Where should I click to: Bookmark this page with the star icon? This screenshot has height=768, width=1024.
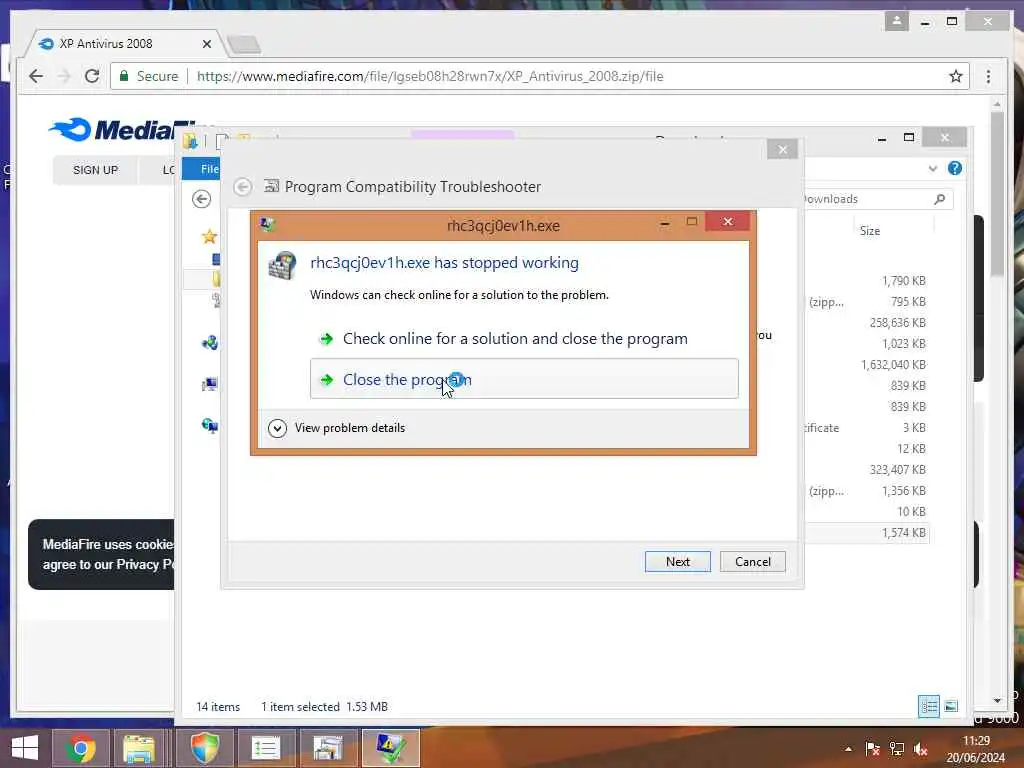[955, 76]
